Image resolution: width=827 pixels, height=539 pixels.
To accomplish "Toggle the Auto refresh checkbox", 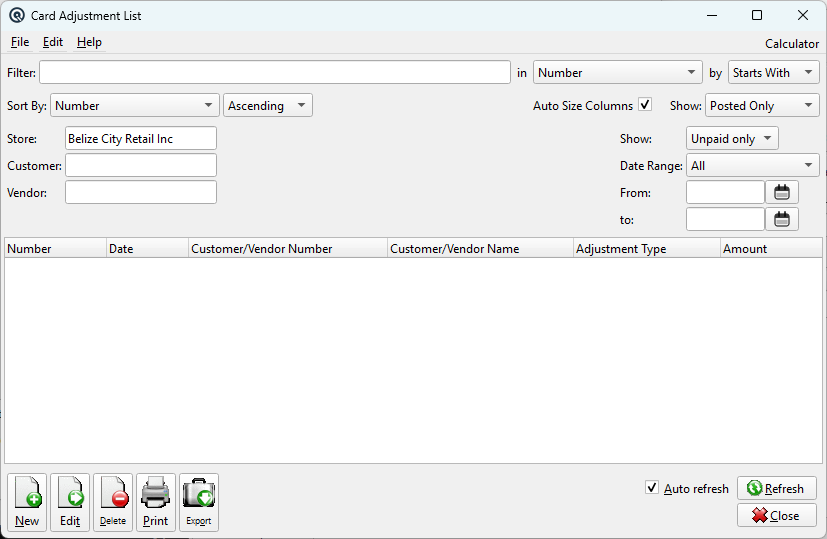I will (x=652, y=488).
